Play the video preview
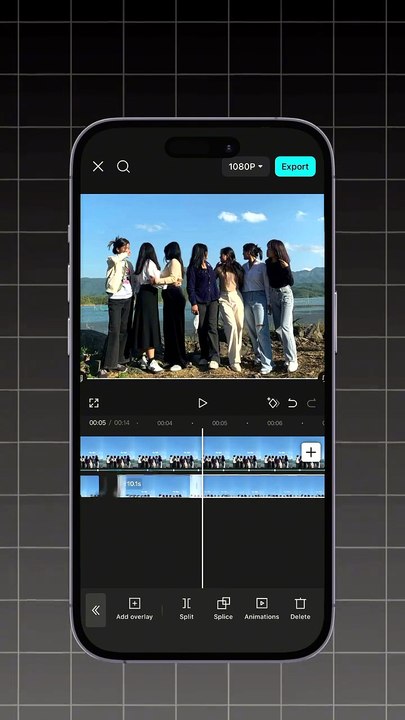405x720 pixels. 202,403
